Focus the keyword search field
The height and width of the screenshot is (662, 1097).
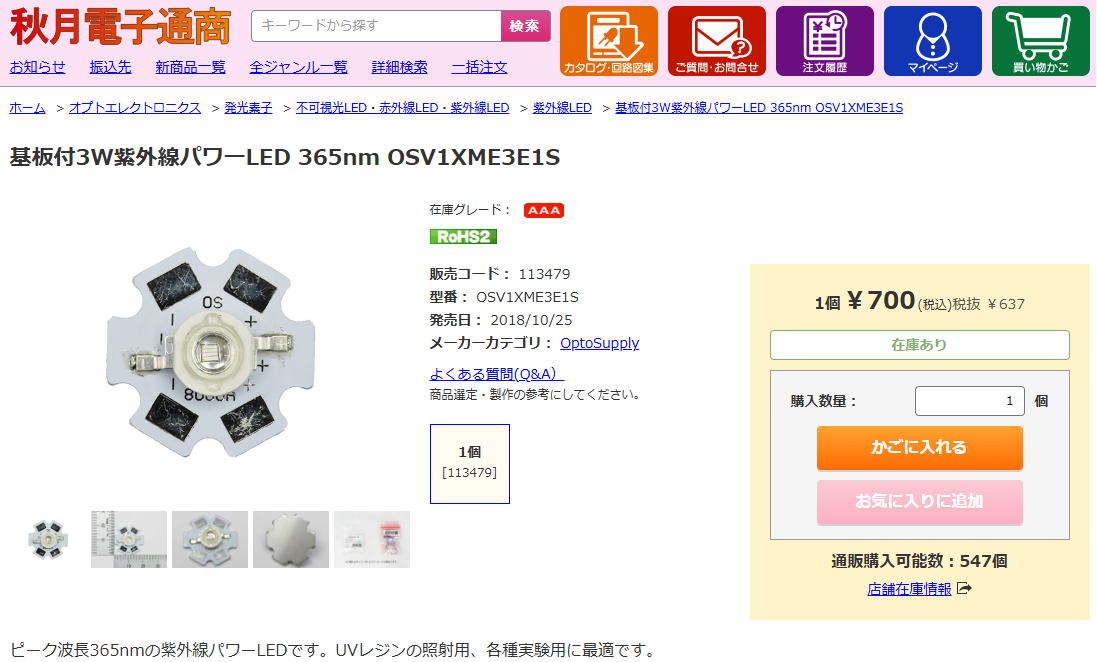pos(376,26)
